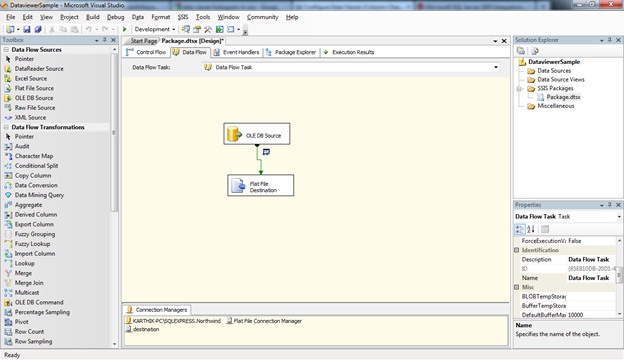Select the Flat File Source toolbox item
The height and width of the screenshot is (360, 624).
tap(34, 88)
